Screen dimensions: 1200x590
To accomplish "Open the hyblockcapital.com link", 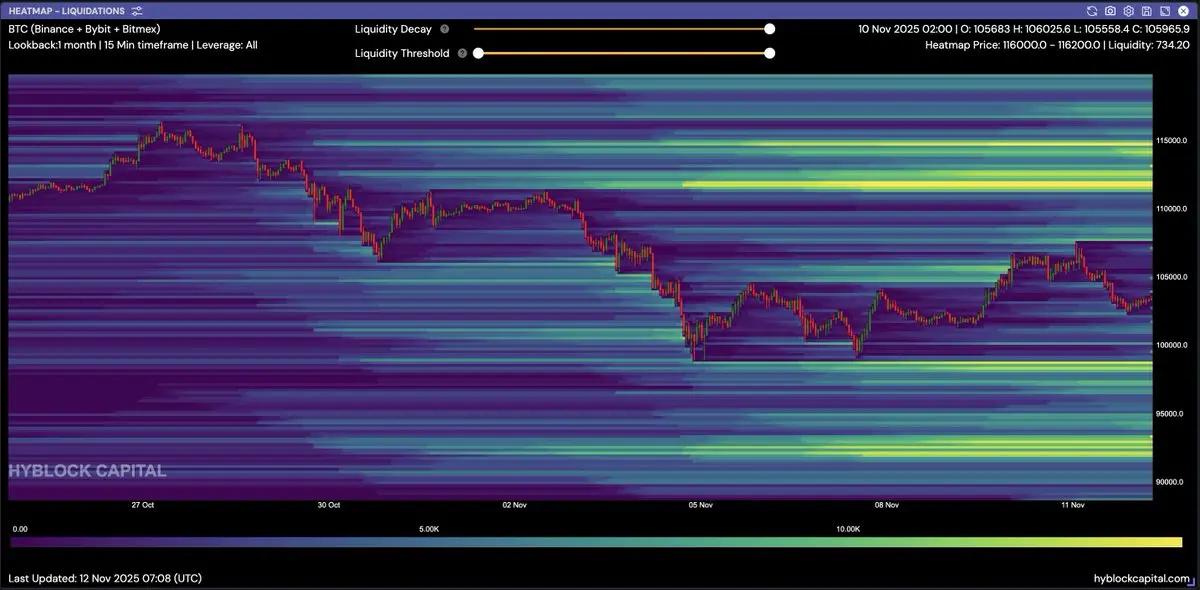I will click(x=1141, y=578).
